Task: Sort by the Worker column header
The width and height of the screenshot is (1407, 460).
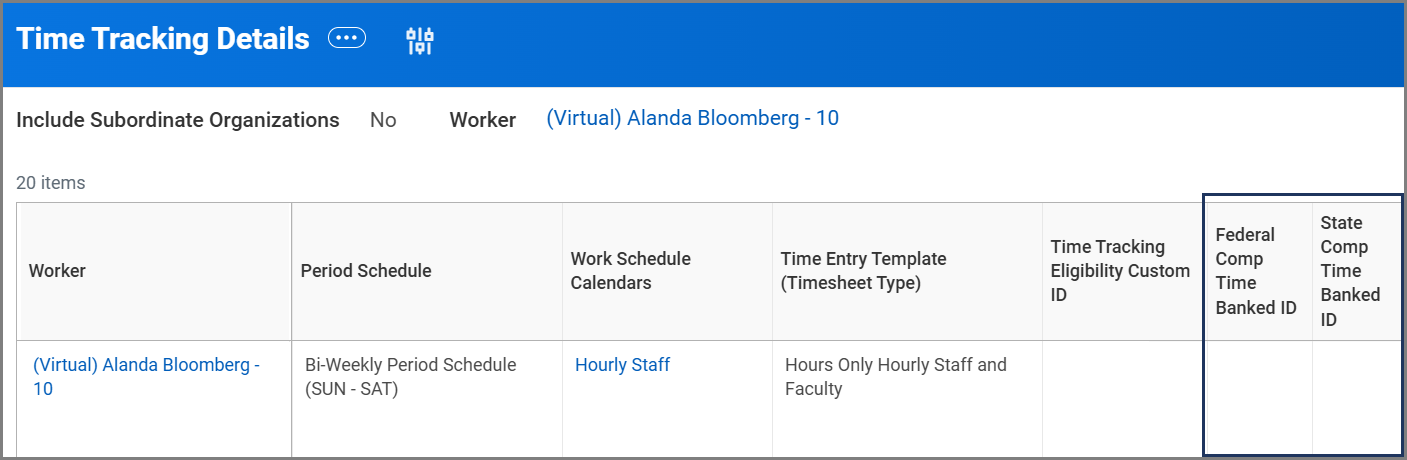Action: (x=58, y=271)
